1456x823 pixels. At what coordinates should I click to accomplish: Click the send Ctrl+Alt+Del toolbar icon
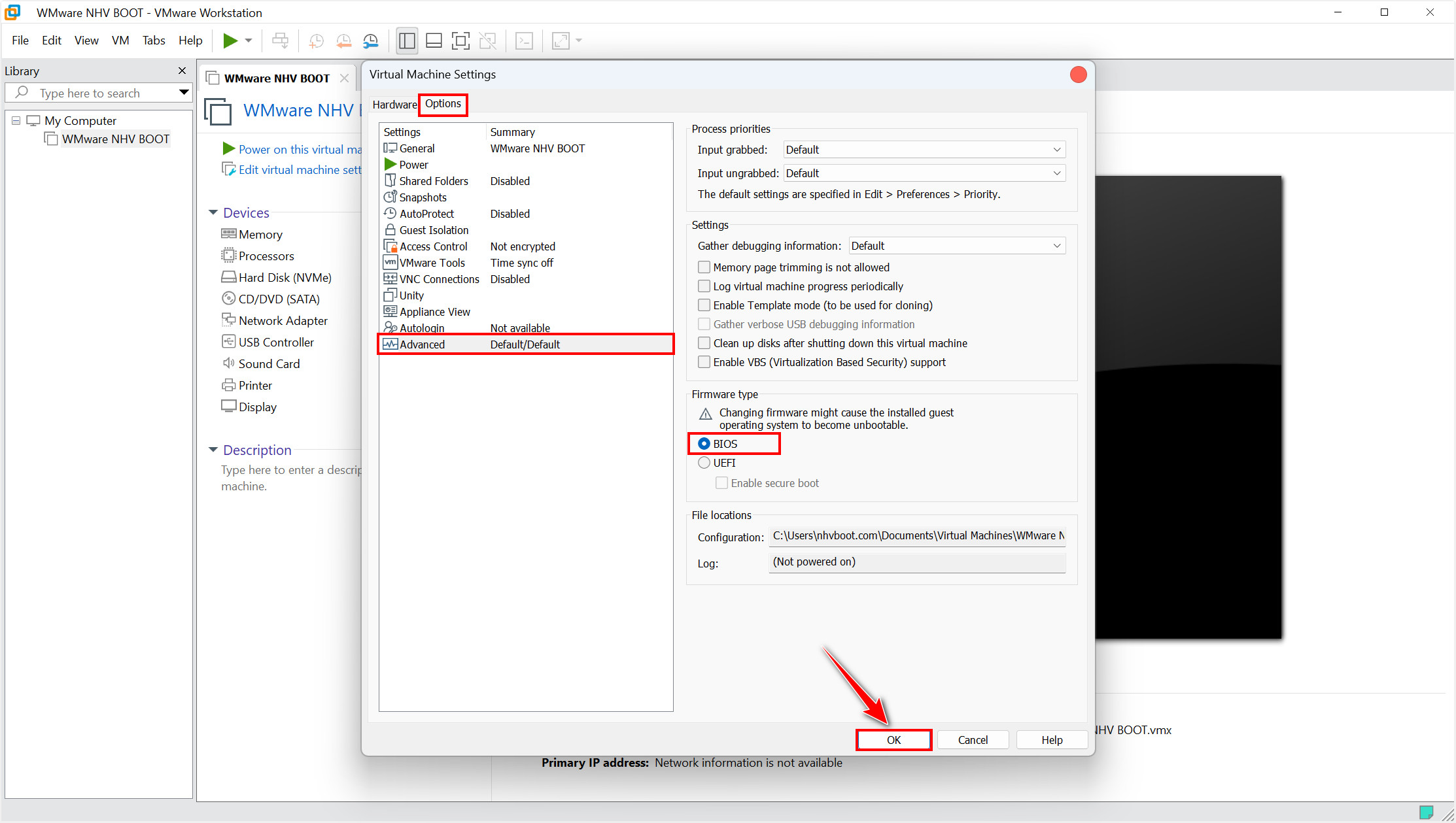(x=280, y=41)
